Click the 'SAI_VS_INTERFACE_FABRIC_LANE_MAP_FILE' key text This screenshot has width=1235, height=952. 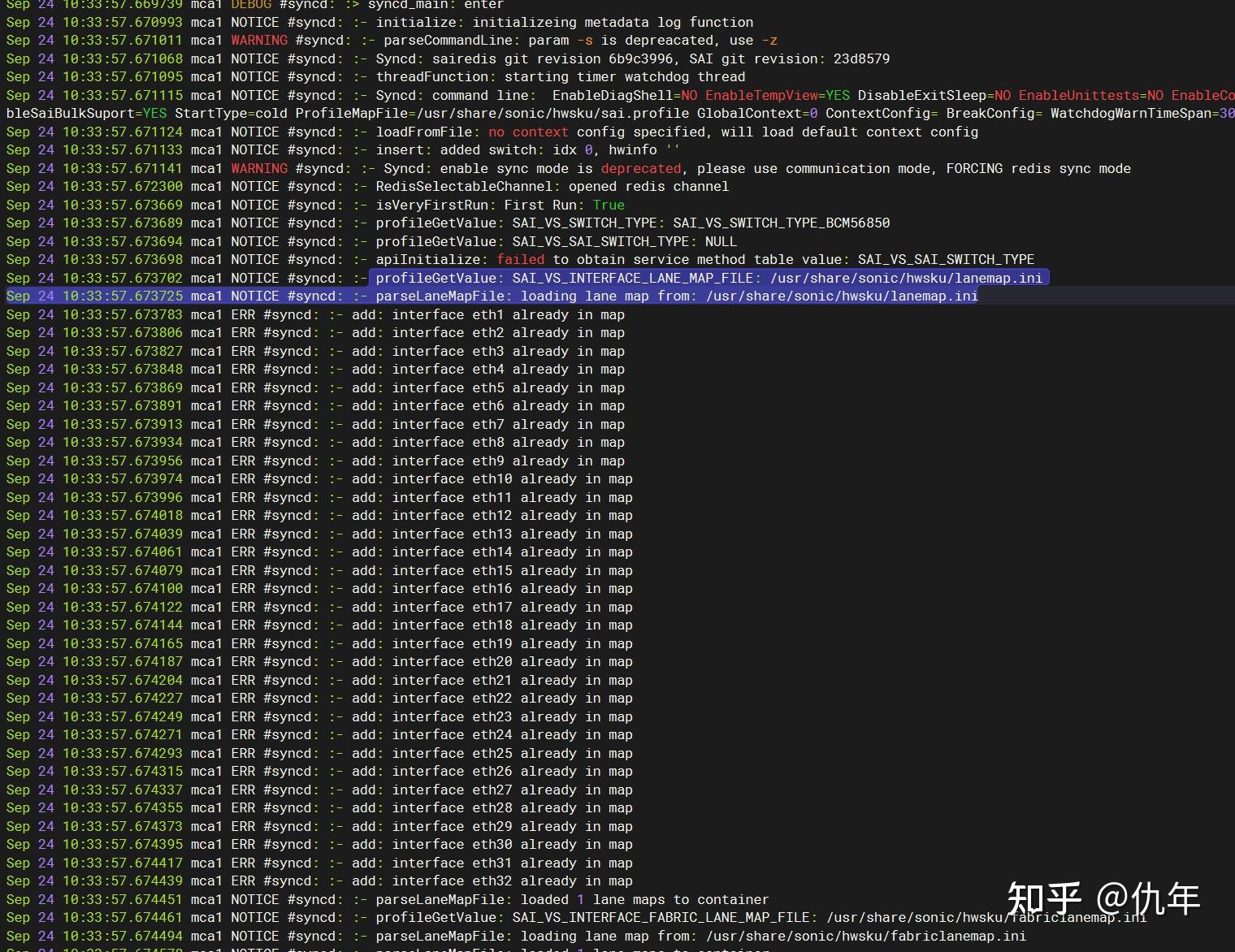point(661,917)
